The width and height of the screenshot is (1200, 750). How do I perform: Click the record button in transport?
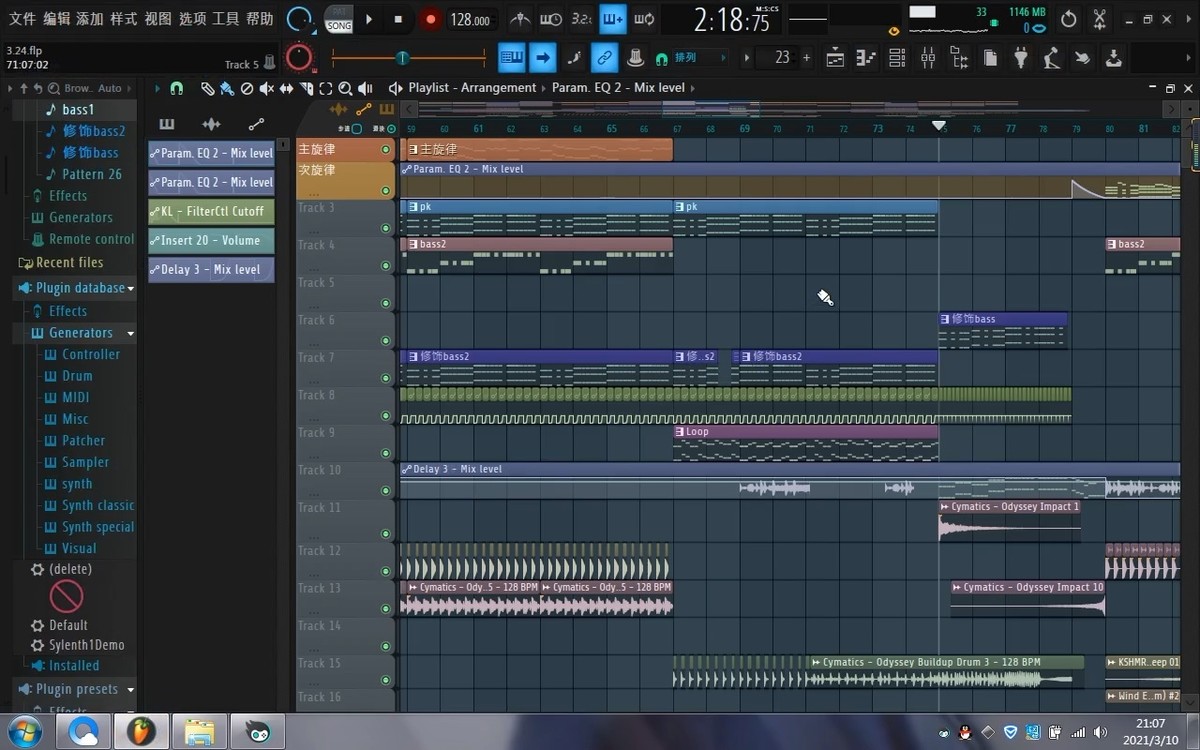430,19
